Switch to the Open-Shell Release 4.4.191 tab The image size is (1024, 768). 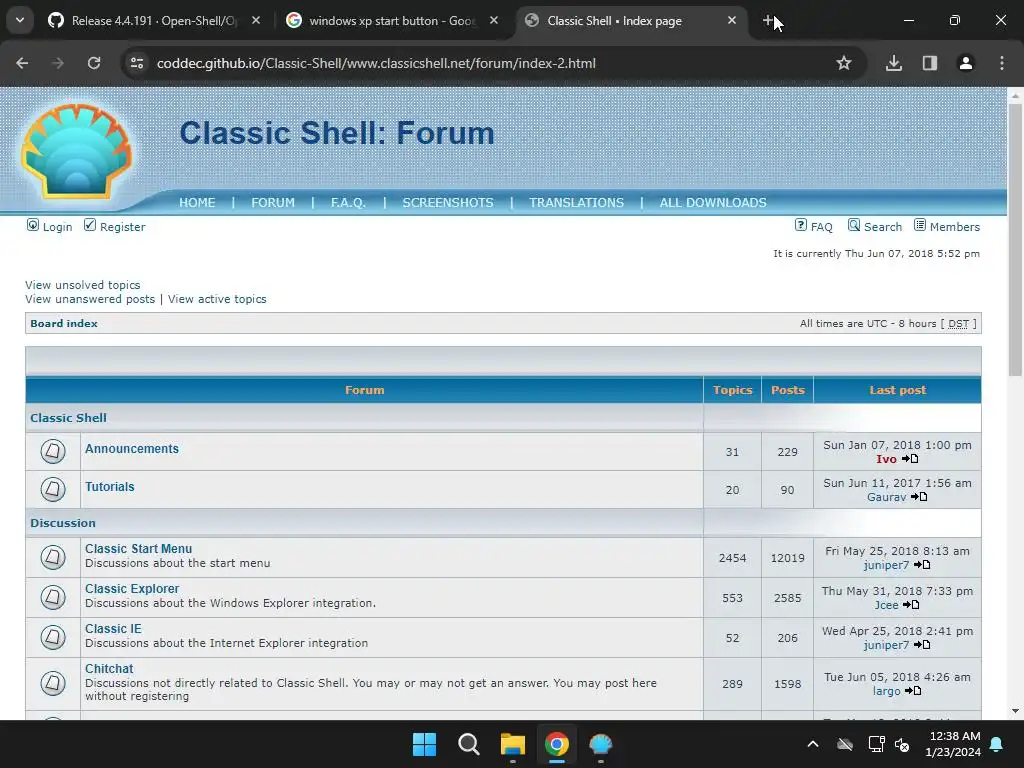coord(153,21)
